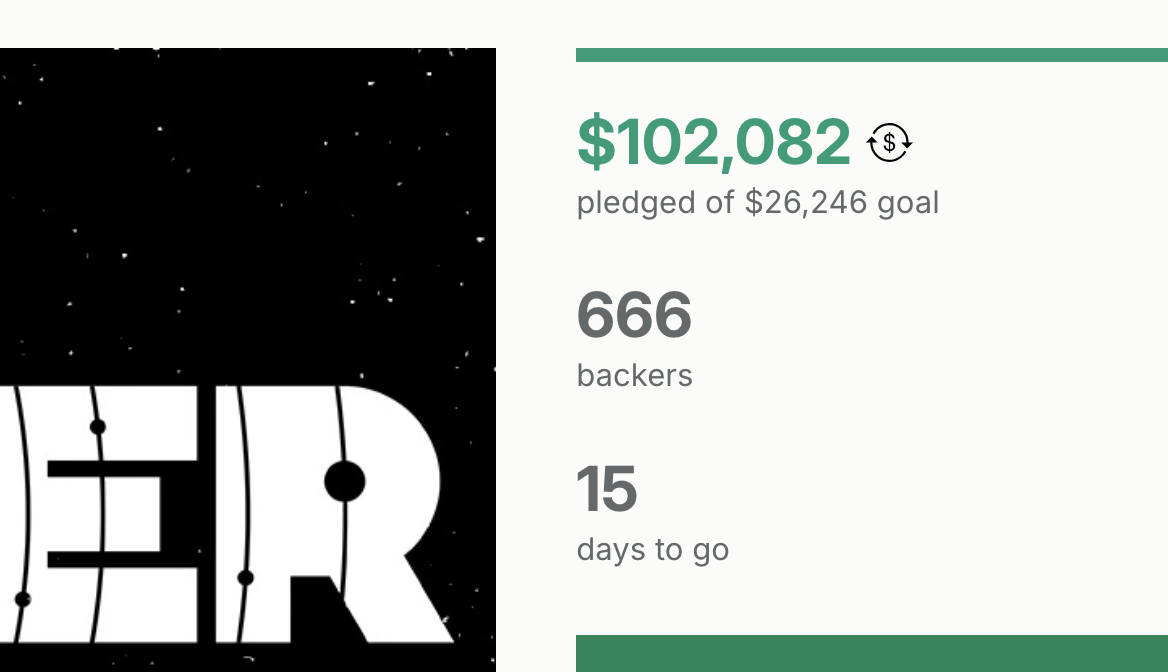This screenshot has width=1168, height=672.
Task: Click the $26,246 goal amount
Action: point(807,203)
